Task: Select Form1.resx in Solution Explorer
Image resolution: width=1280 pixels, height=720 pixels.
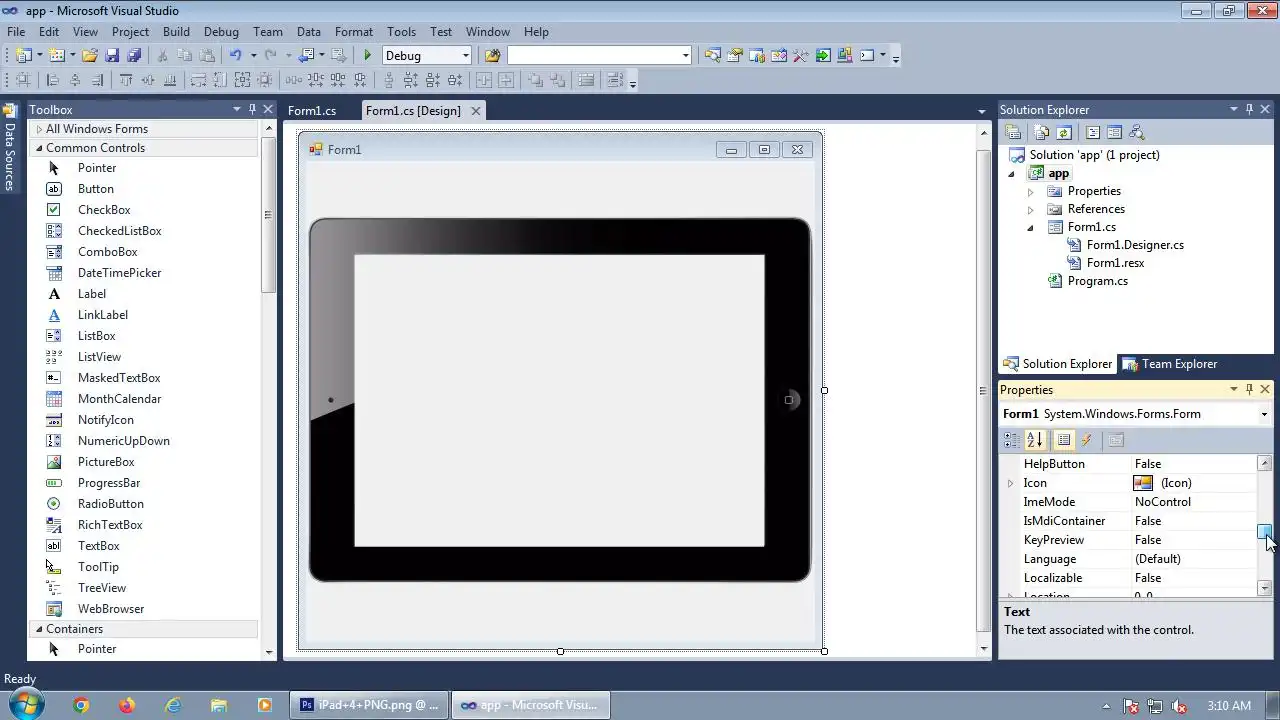Action: click(1115, 263)
